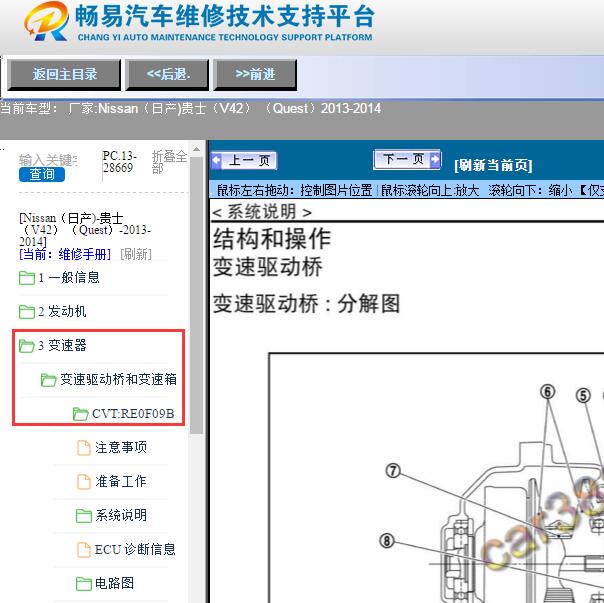Click the 刷新当前页 link
Image resolution: width=604 pixels, height=603 pixels.
493,165
